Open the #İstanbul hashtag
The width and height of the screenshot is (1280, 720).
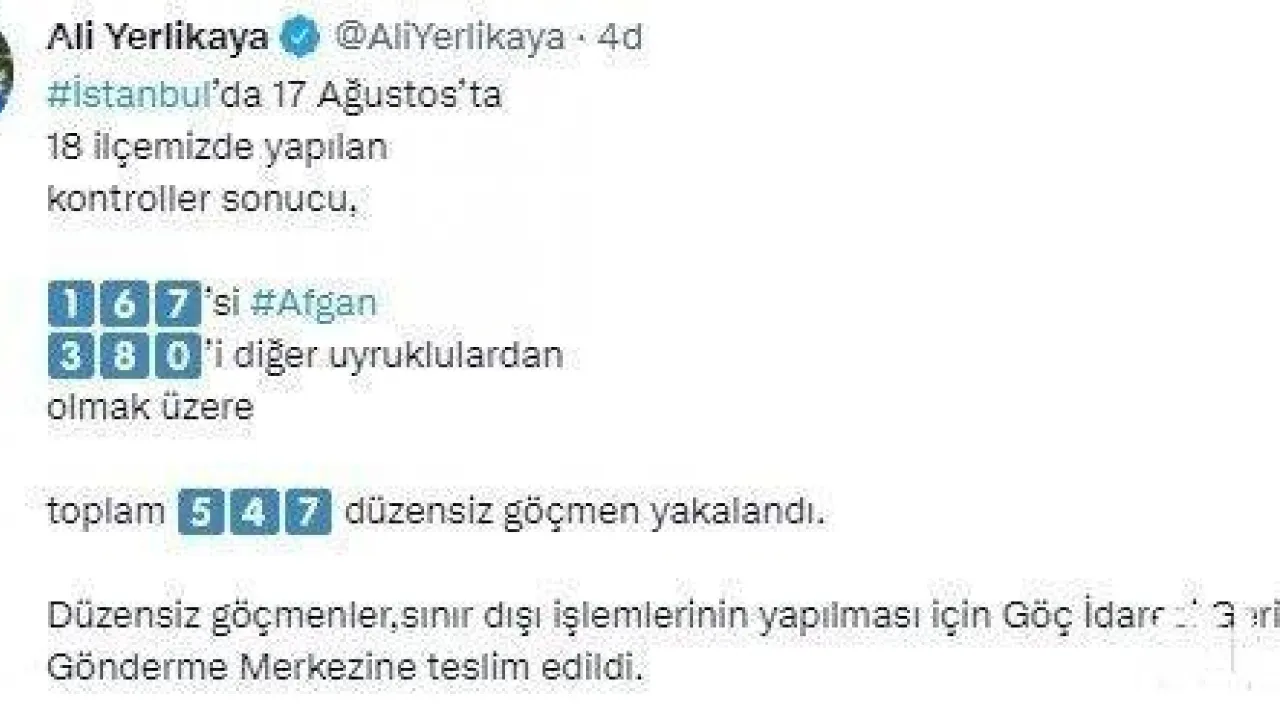[128, 95]
